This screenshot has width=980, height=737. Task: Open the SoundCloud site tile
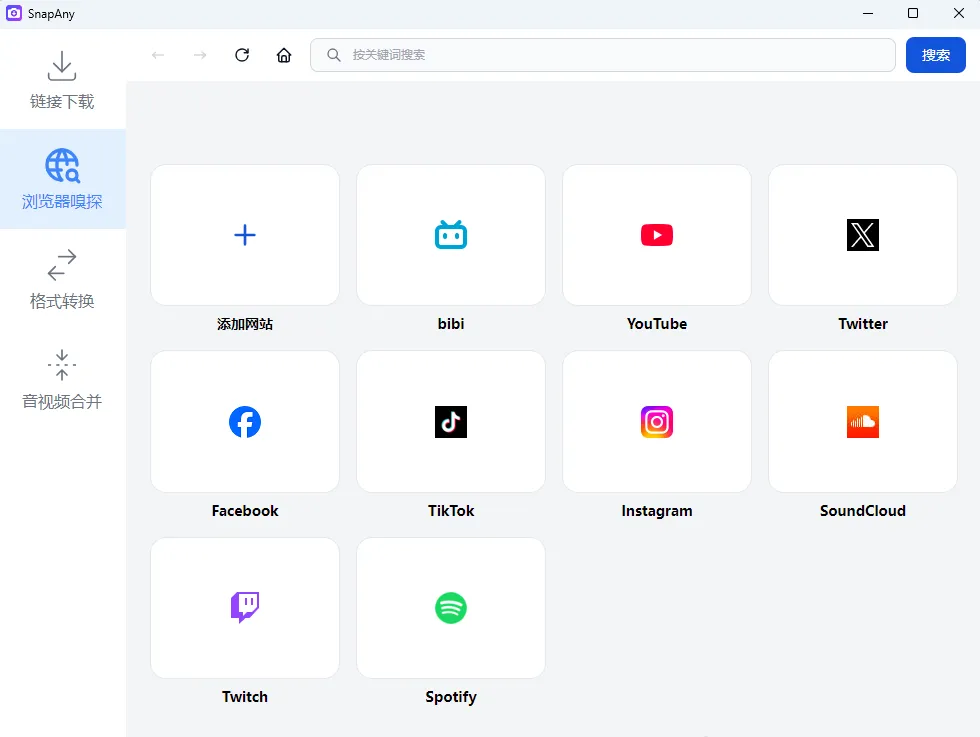[x=862, y=422]
